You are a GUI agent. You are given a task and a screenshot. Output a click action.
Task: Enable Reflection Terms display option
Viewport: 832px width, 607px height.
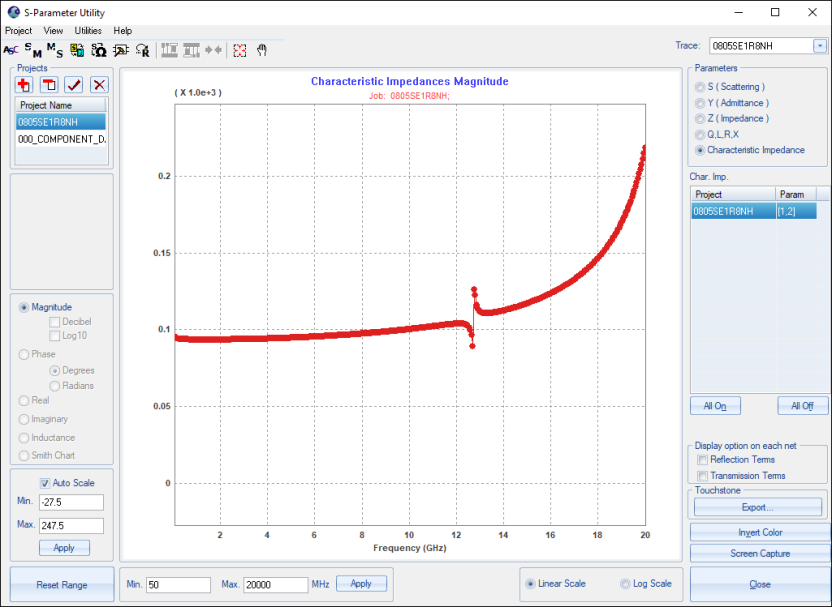[703, 460]
